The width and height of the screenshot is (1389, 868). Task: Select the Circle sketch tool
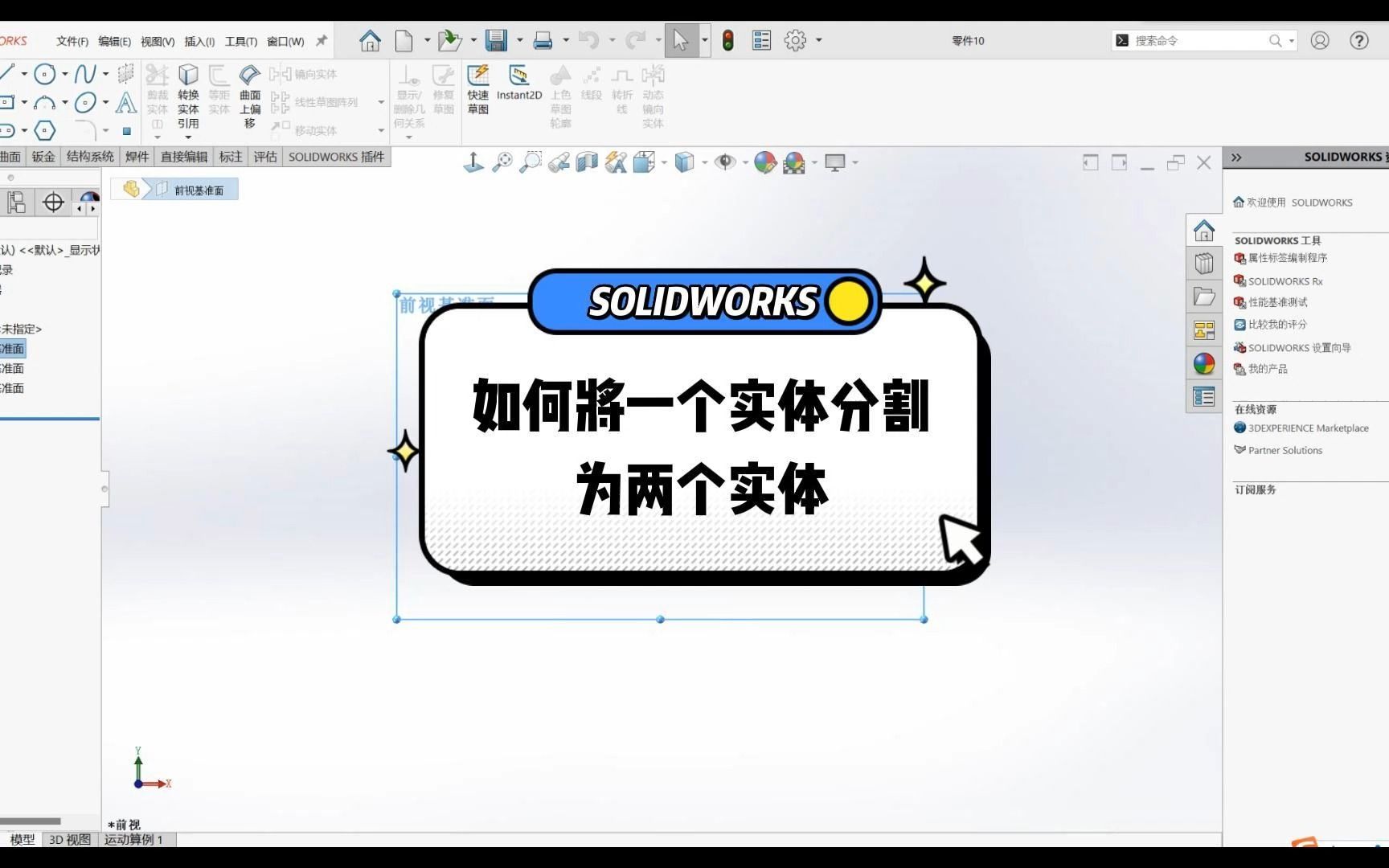[45, 75]
